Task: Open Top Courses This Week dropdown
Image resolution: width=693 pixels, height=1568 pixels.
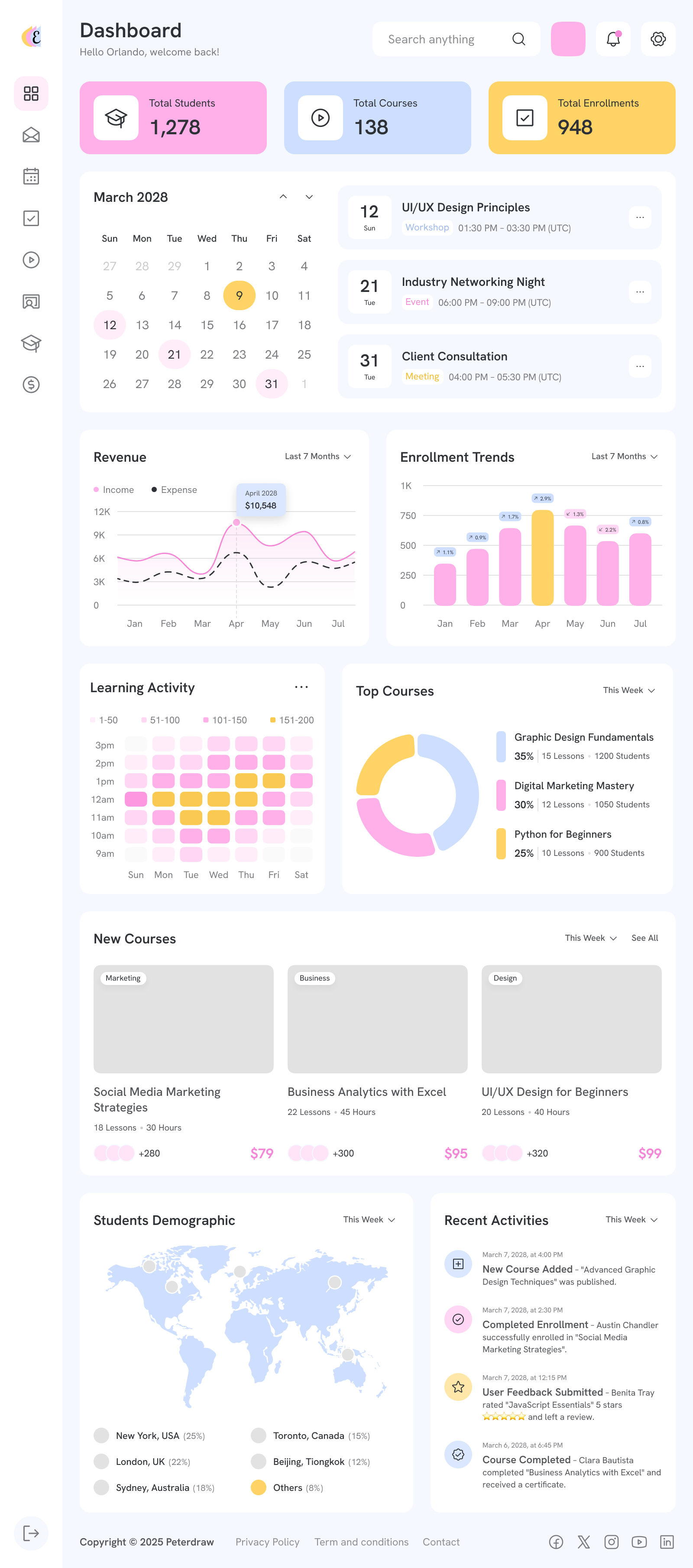Action: (628, 690)
